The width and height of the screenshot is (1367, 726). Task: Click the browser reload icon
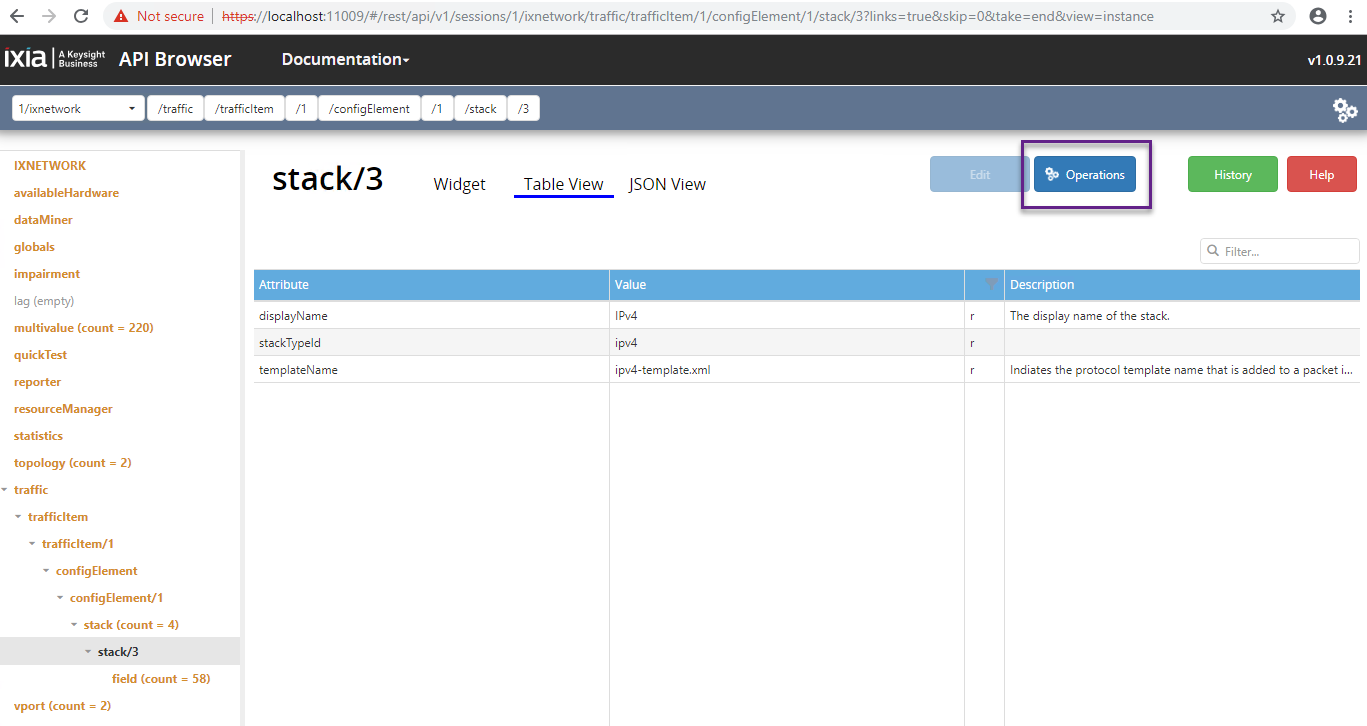point(81,16)
